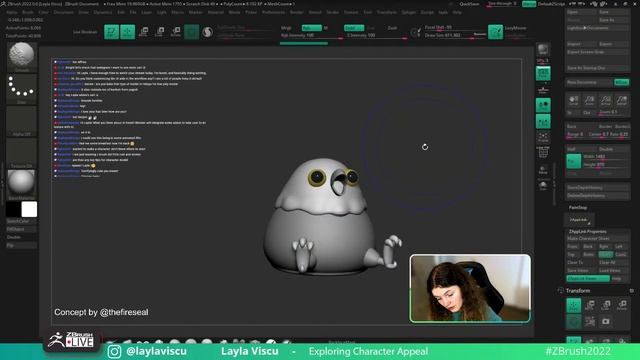Screen dimensions: 640x360
Task: Open the Preferences menu
Action: 273,12
